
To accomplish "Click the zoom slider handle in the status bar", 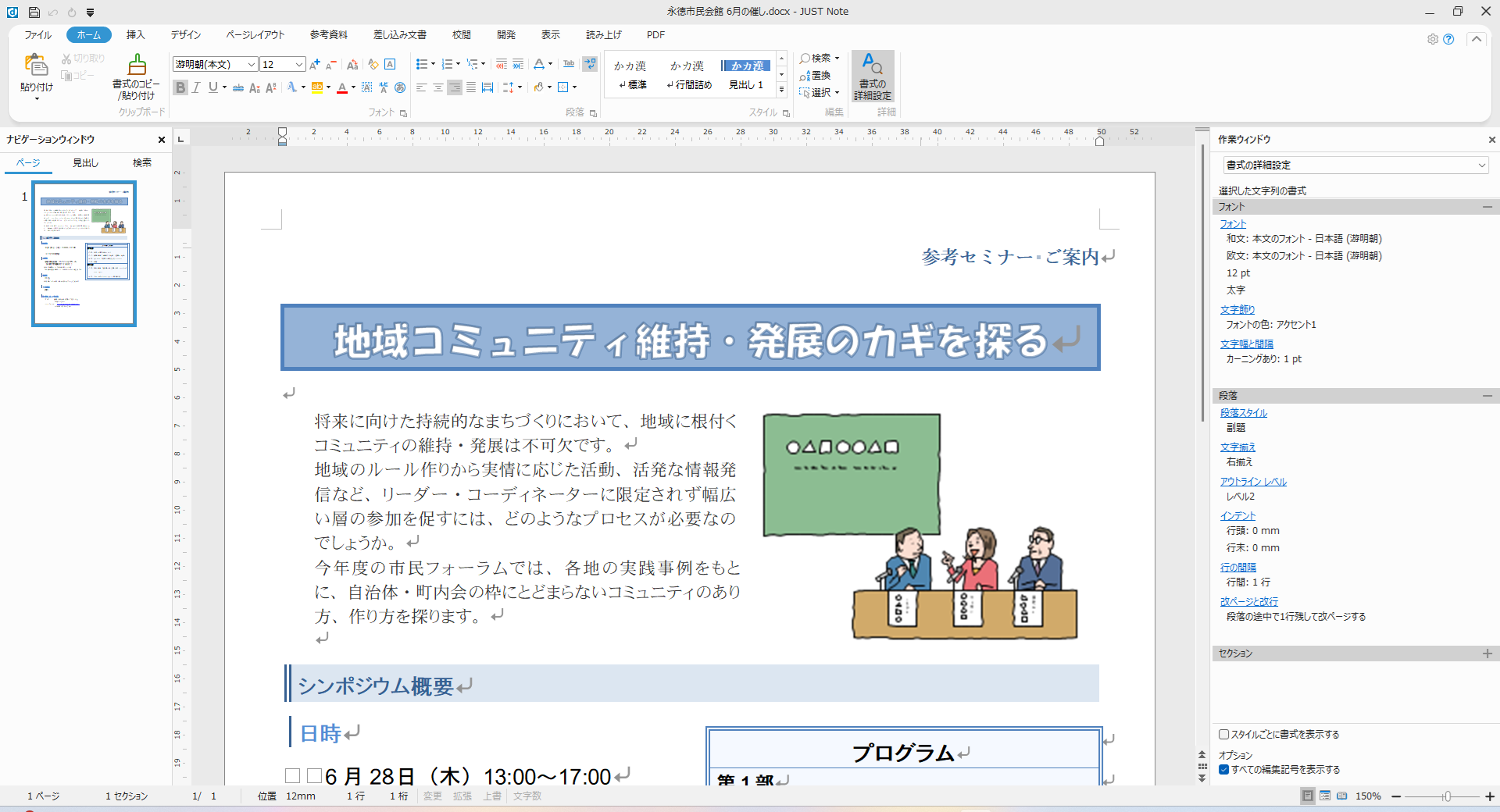I will [1446, 796].
